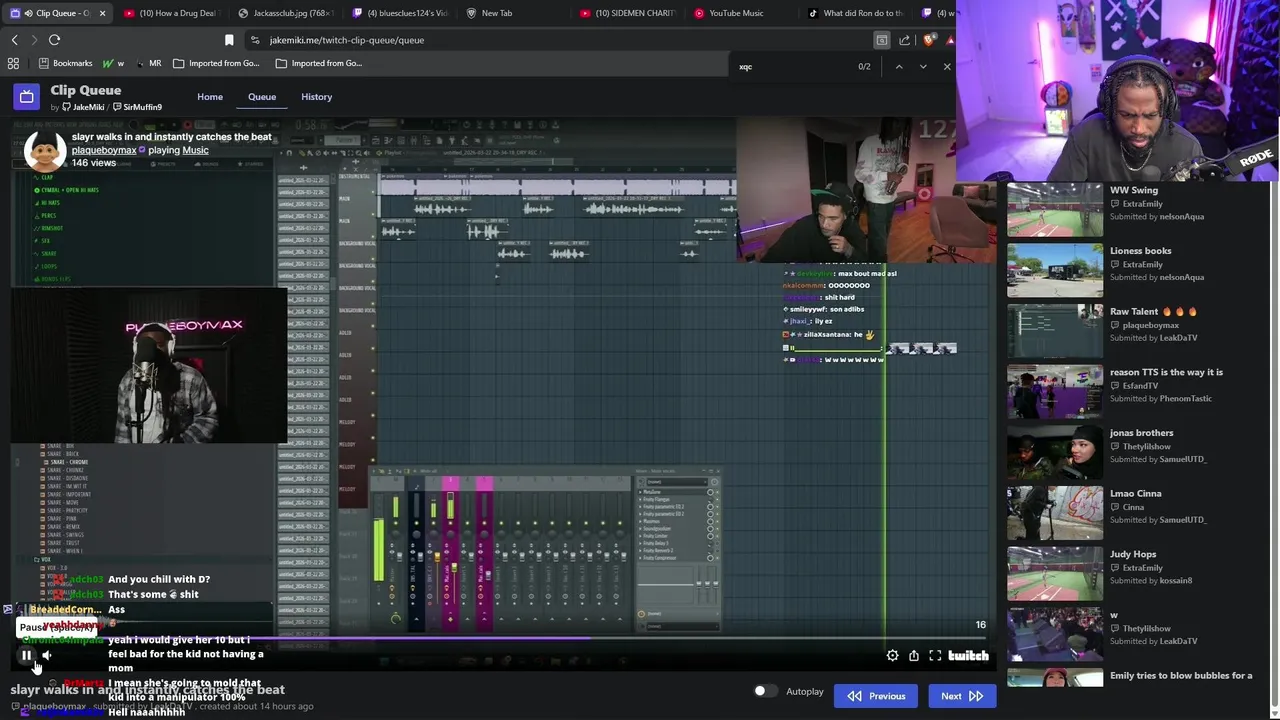Close the find-in-page bar

point(947,67)
